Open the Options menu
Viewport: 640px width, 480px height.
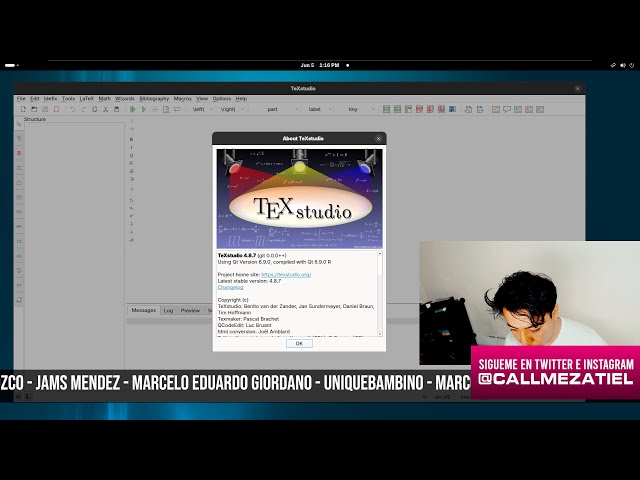click(222, 99)
